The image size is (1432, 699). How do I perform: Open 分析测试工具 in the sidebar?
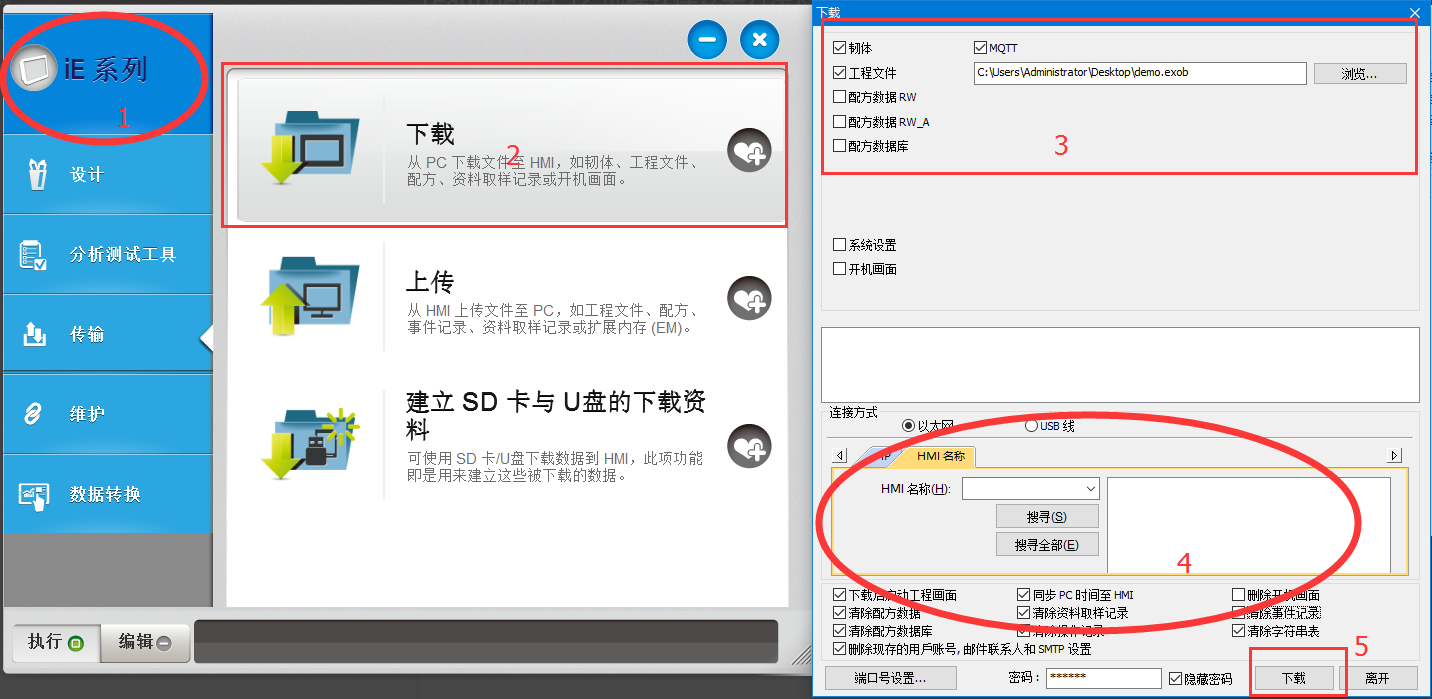[107, 254]
